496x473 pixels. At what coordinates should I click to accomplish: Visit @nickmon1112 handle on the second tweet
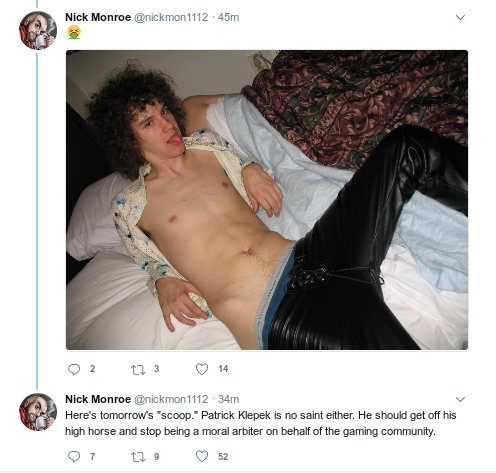click(171, 399)
